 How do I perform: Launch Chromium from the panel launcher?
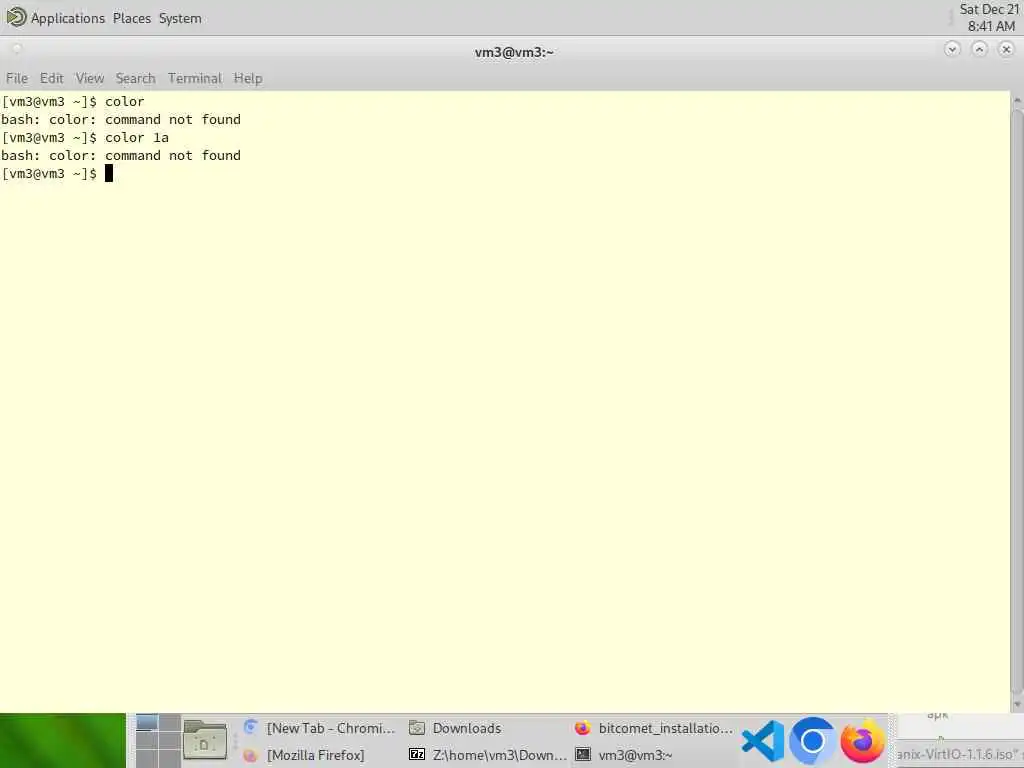(812, 741)
